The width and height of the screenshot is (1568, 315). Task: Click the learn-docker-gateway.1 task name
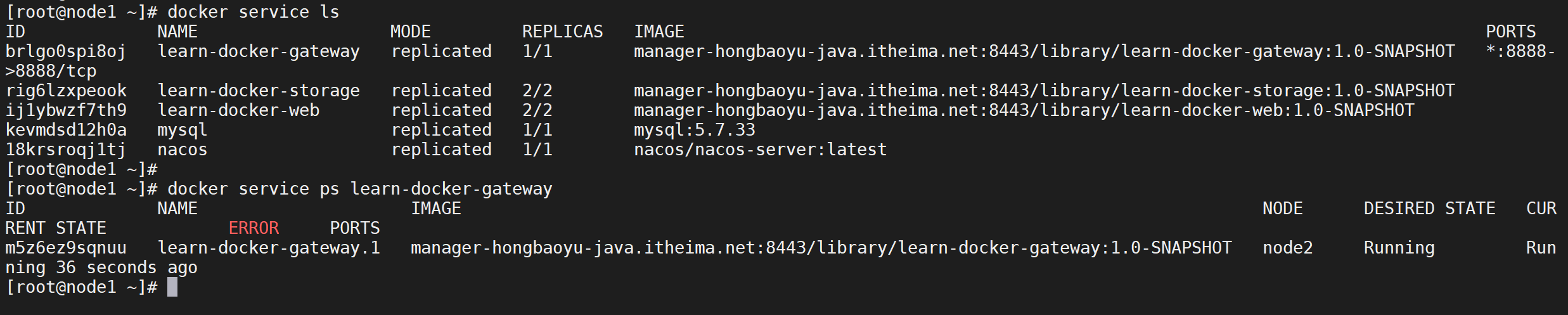click(x=268, y=248)
